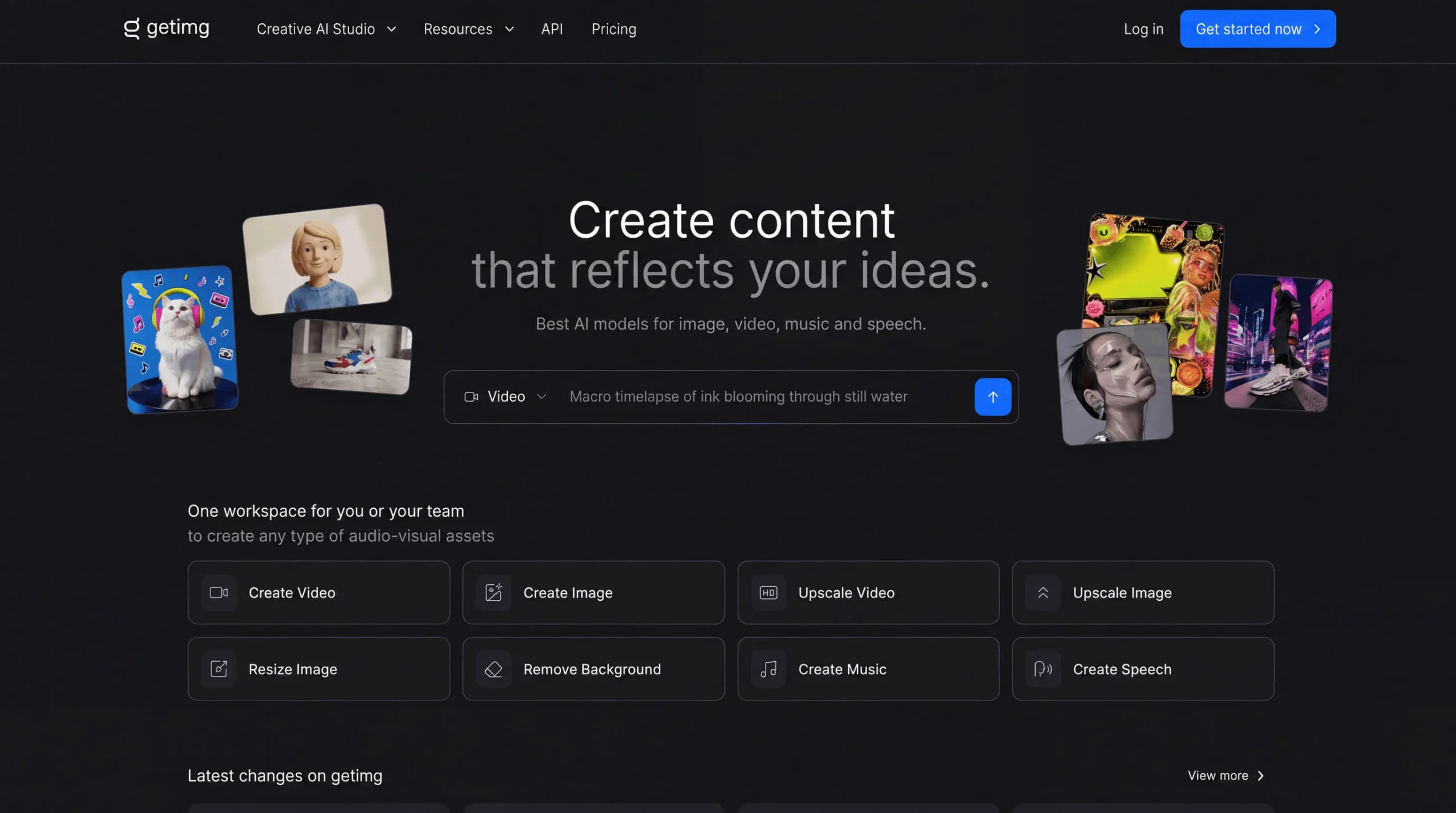Viewport: 1456px width, 813px height.
Task: Click the colorful sneaker on floor thumbnail
Action: [351, 356]
